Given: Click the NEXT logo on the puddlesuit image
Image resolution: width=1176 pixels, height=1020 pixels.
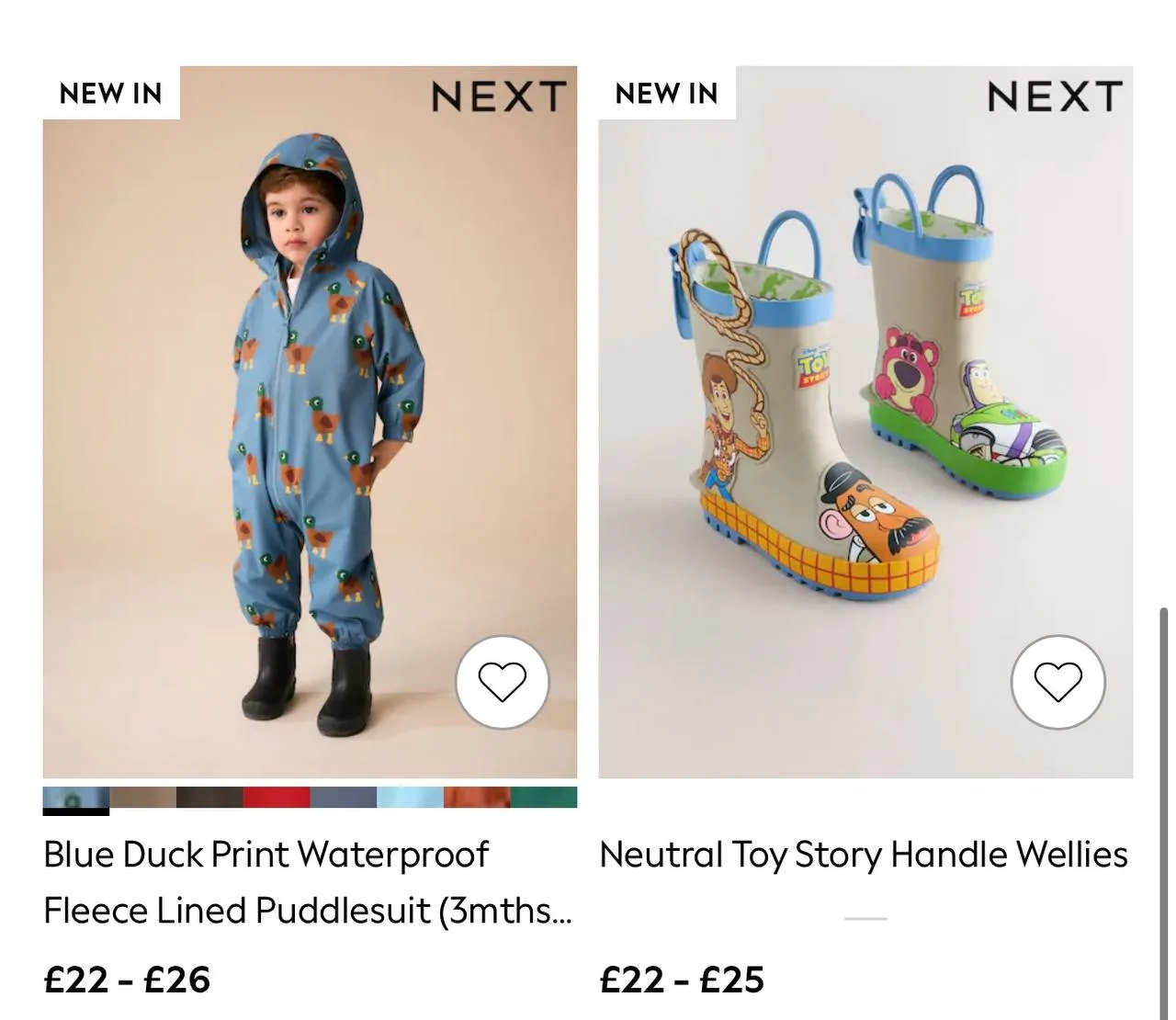Looking at the screenshot, I should pos(499,96).
